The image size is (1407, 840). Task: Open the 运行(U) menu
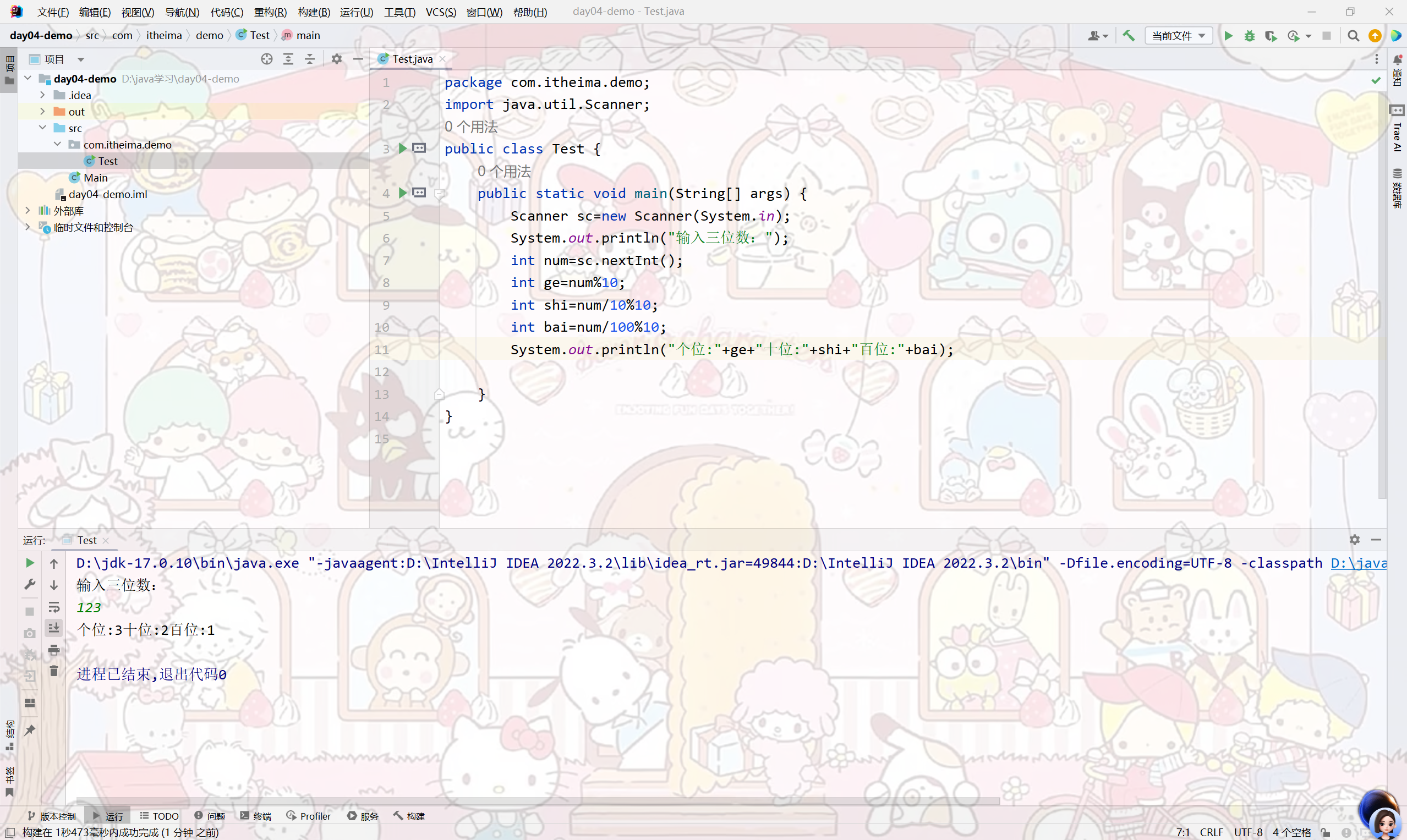pos(356,12)
